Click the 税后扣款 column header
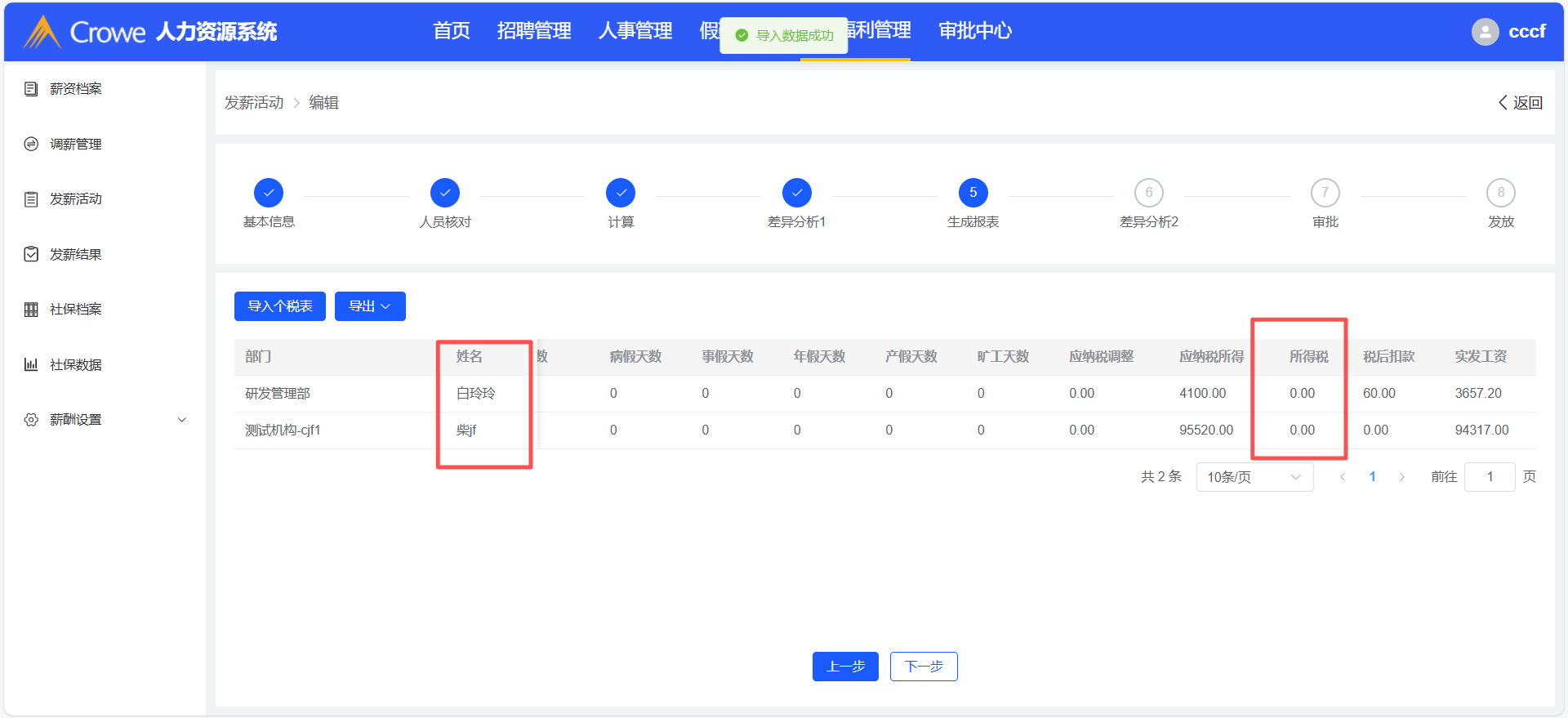1568x718 pixels. pyautogui.click(x=1389, y=357)
